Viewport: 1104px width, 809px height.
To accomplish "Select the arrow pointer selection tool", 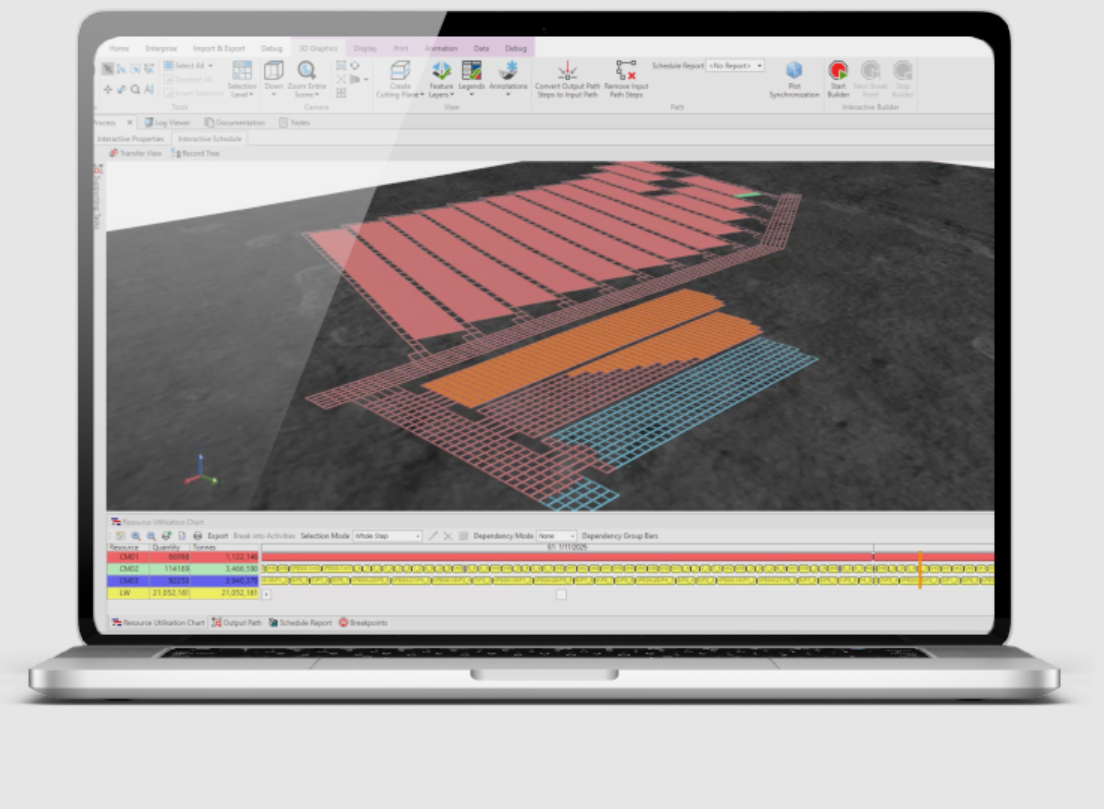I will coord(108,69).
